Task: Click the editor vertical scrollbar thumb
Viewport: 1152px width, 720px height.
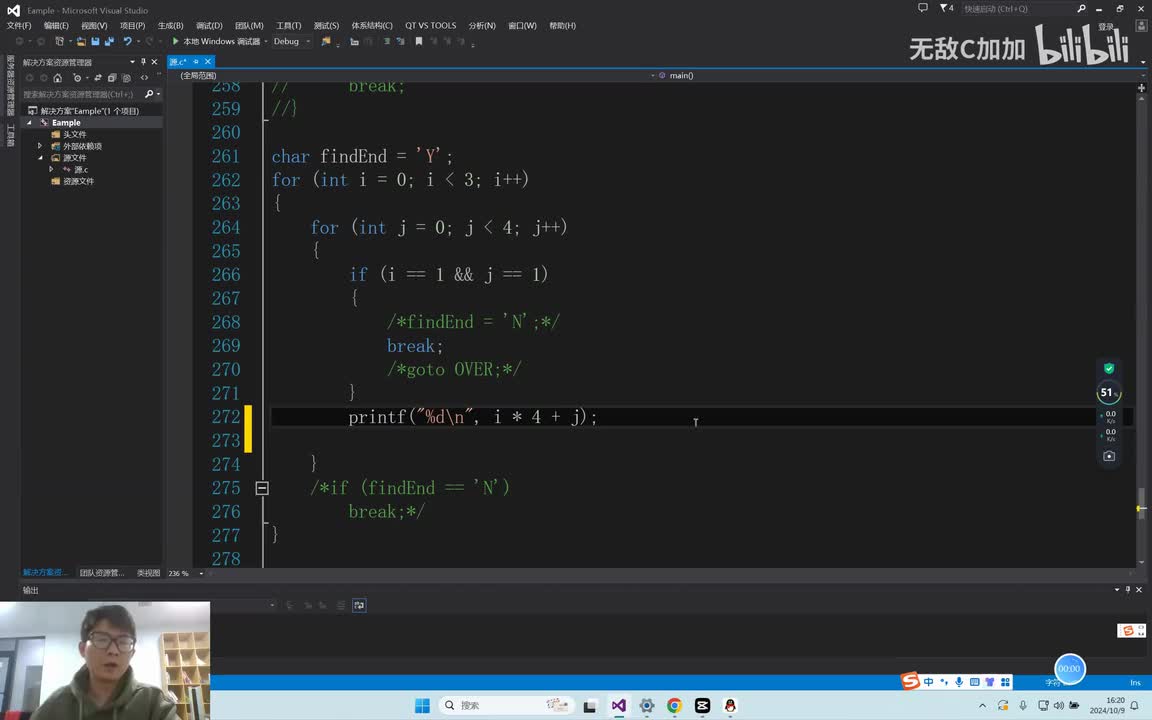Action: coord(1141,501)
